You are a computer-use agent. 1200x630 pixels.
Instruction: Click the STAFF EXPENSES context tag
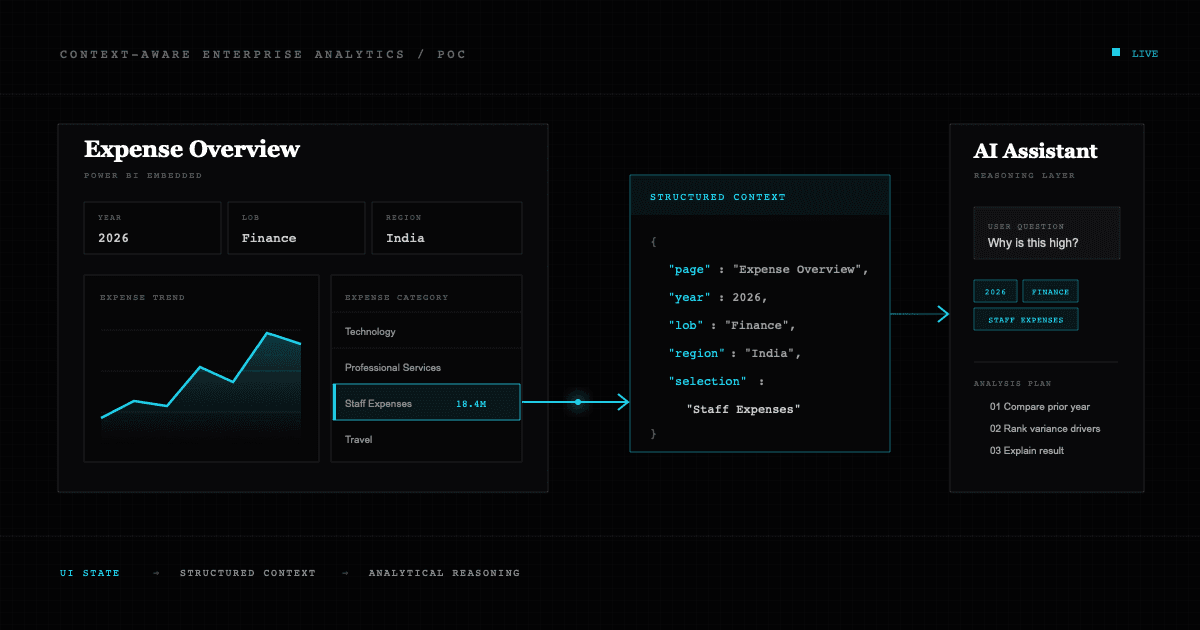1026,320
